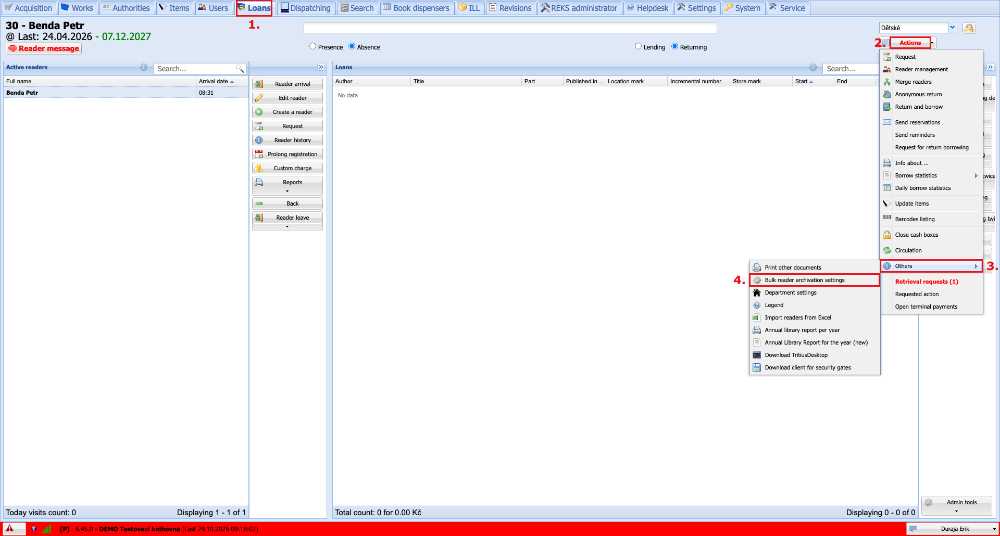Choose Send reservations menu item

click(x=930, y=123)
